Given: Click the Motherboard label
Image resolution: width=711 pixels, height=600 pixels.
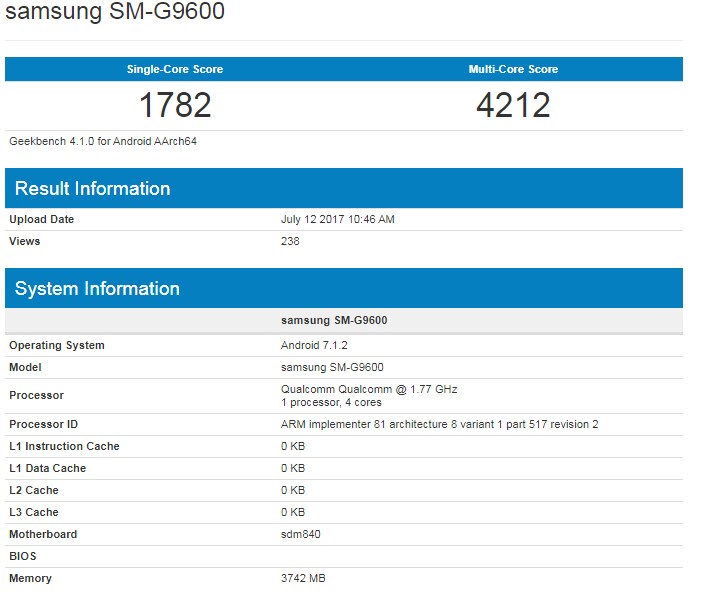Looking at the screenshot, I should coord(43,534).
